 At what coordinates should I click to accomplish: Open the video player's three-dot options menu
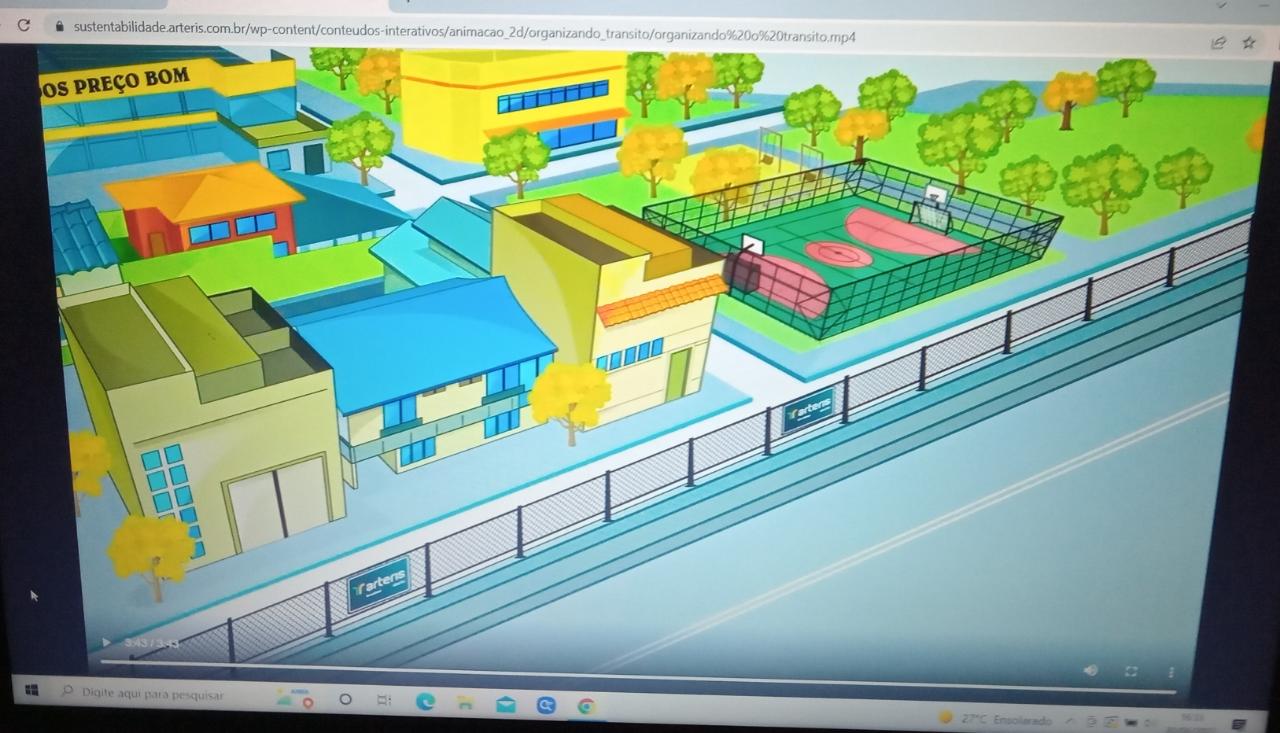point(1171,673)
